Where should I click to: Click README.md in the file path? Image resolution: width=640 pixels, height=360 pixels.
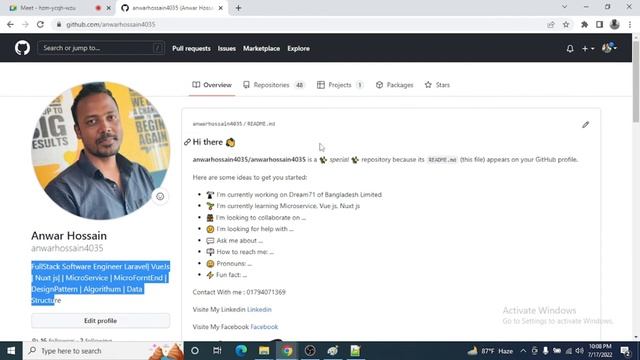tap(261, 124)
